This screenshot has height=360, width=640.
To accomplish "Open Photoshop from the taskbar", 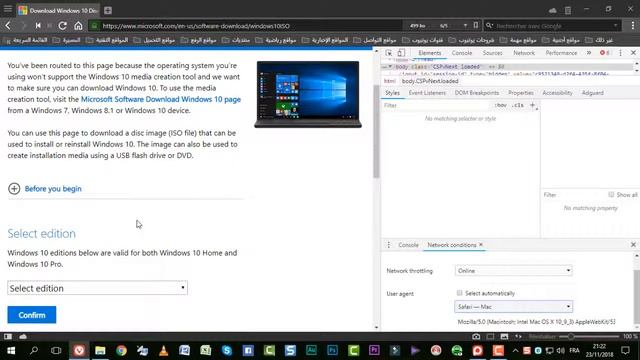I will click(x=332, y=350).
